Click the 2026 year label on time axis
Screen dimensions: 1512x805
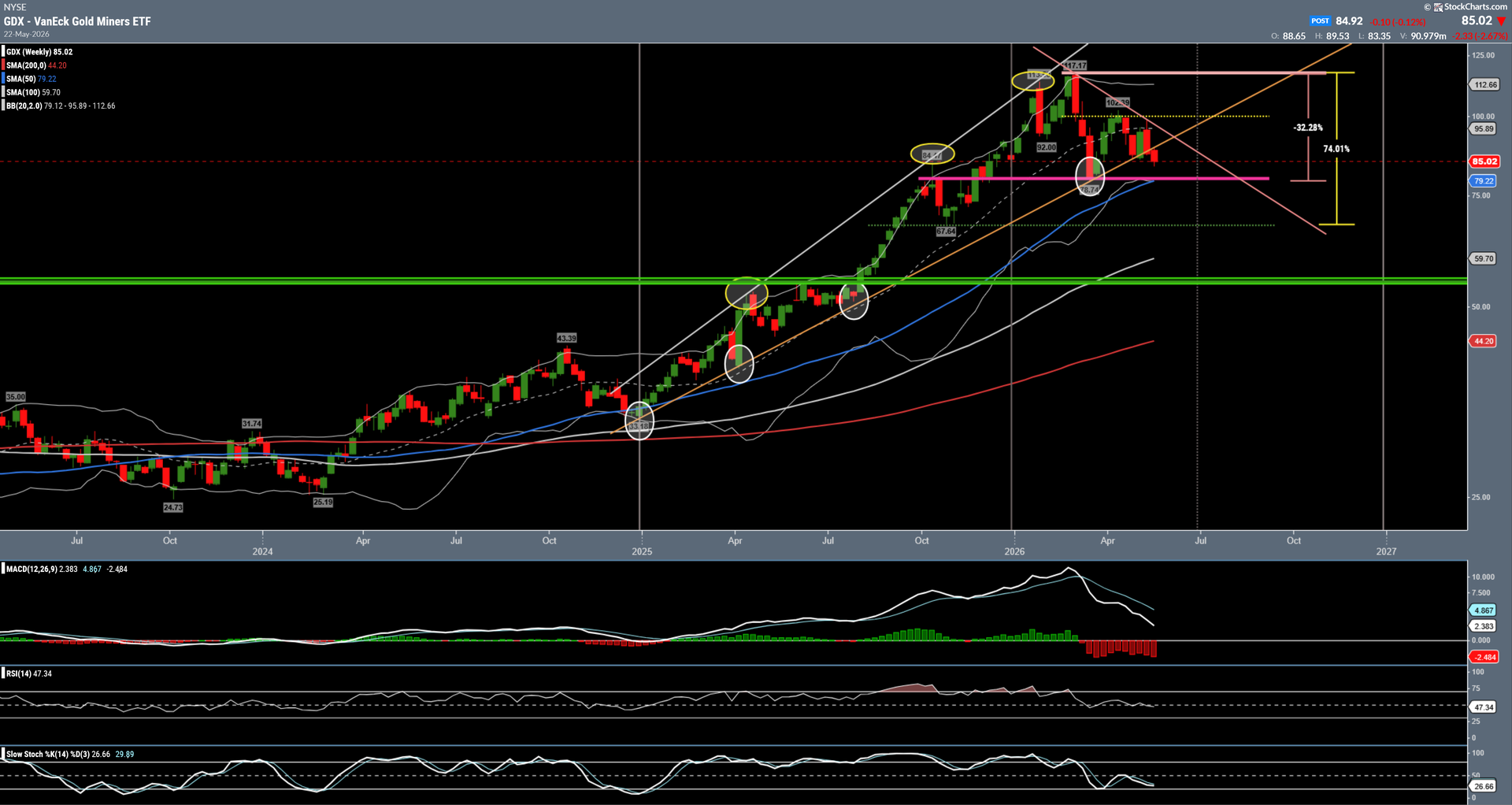(x=1014, y=551)
